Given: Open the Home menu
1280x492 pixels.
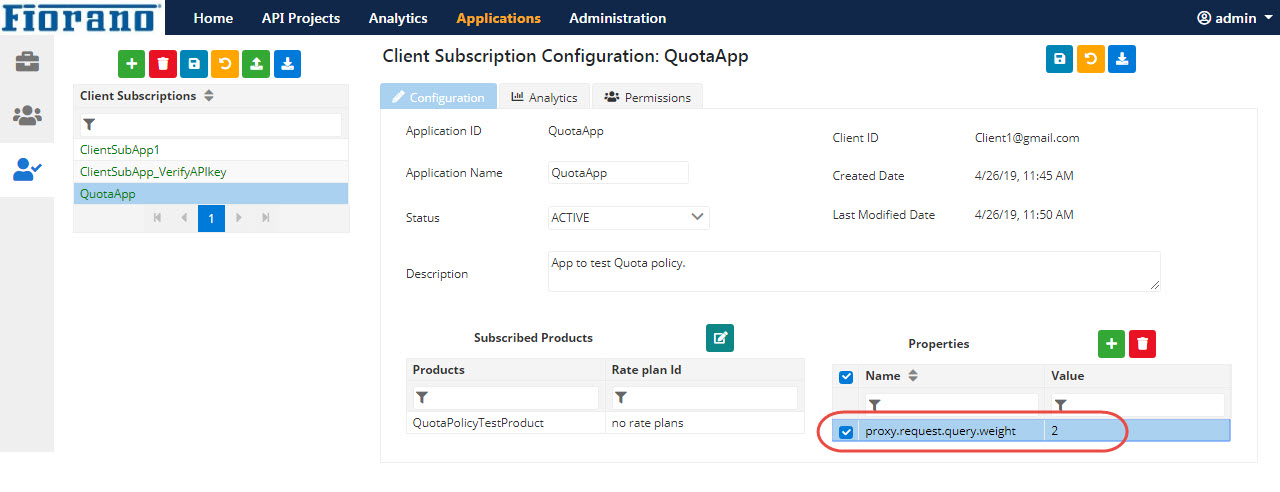Looking at the screenshot, I should tap(213, 18).
